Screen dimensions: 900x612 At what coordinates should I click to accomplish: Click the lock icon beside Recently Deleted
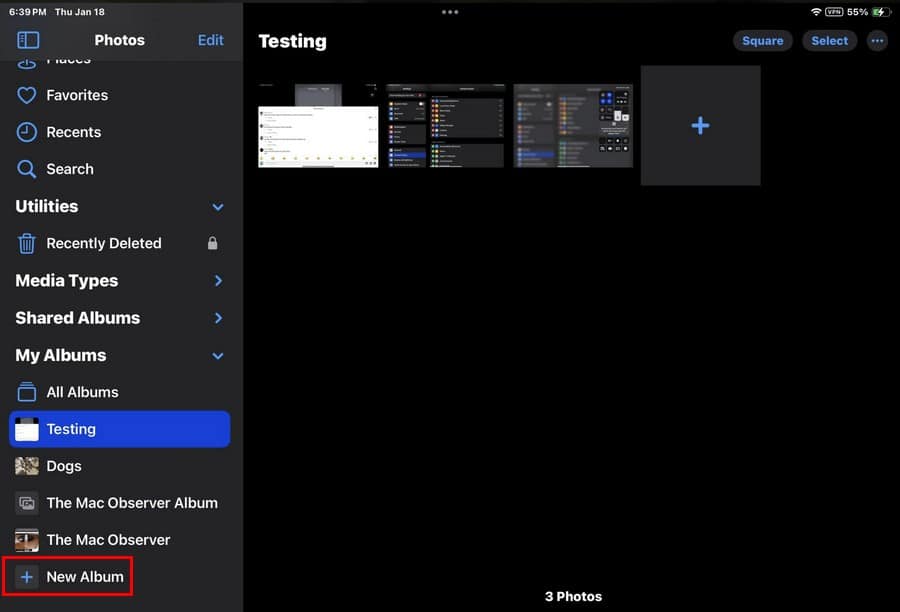[x=212, y=243]
